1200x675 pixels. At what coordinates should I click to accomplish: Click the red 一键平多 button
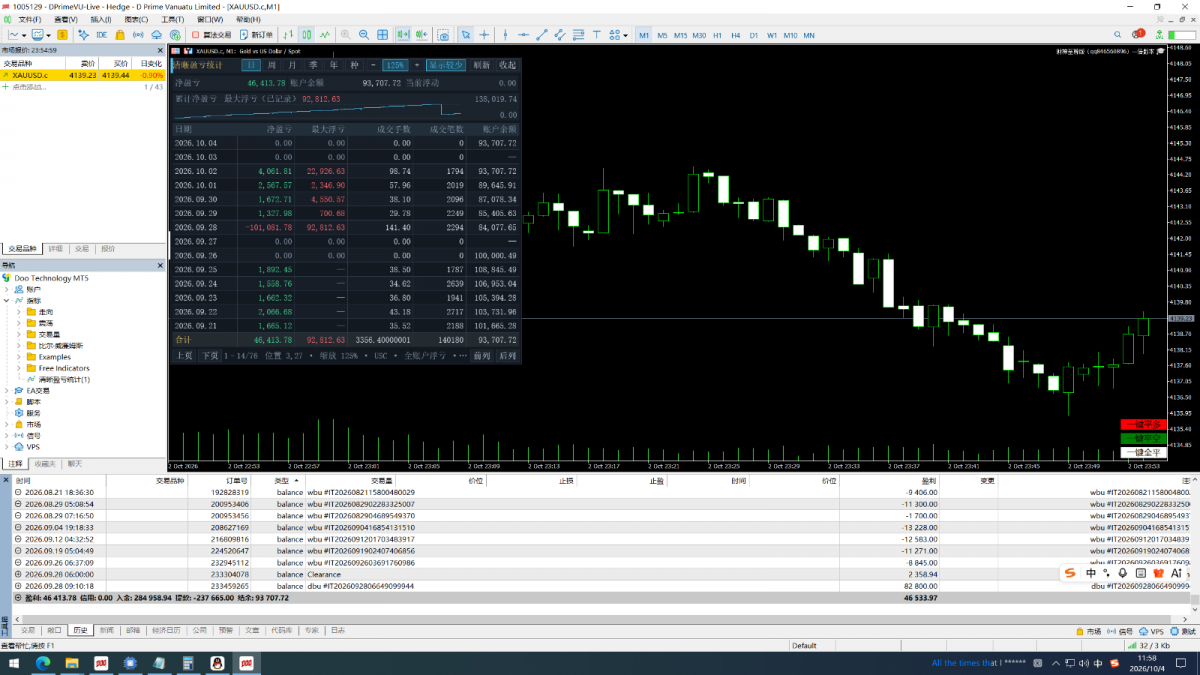tap(1143, 425)
